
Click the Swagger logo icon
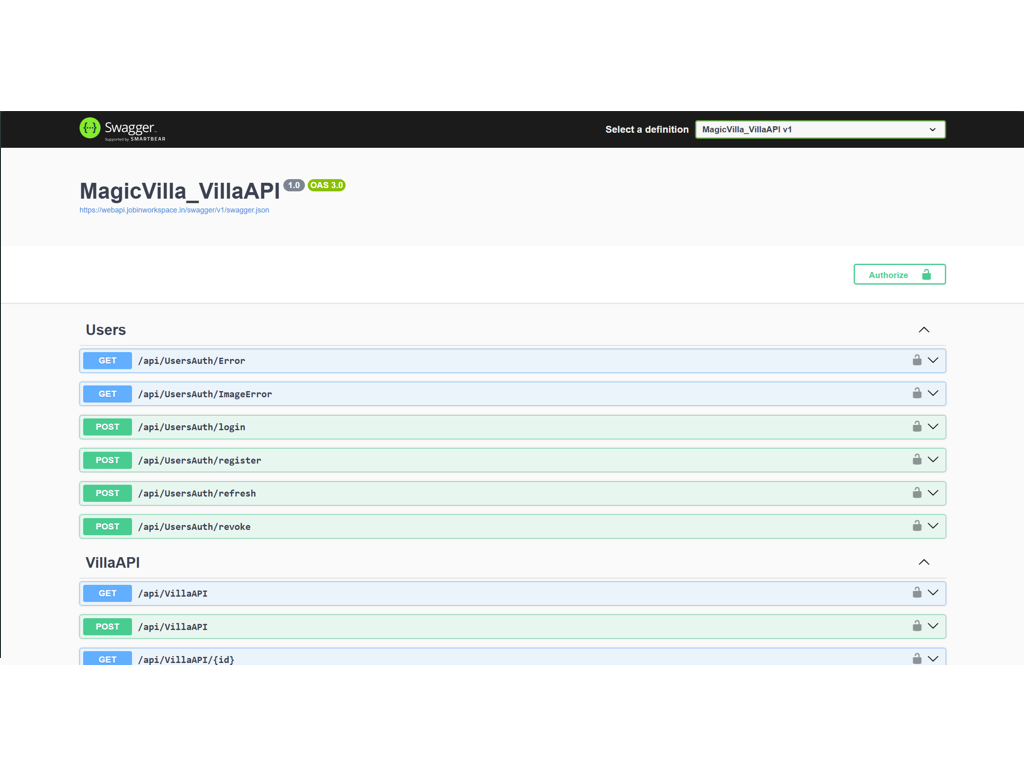point(91,128)
